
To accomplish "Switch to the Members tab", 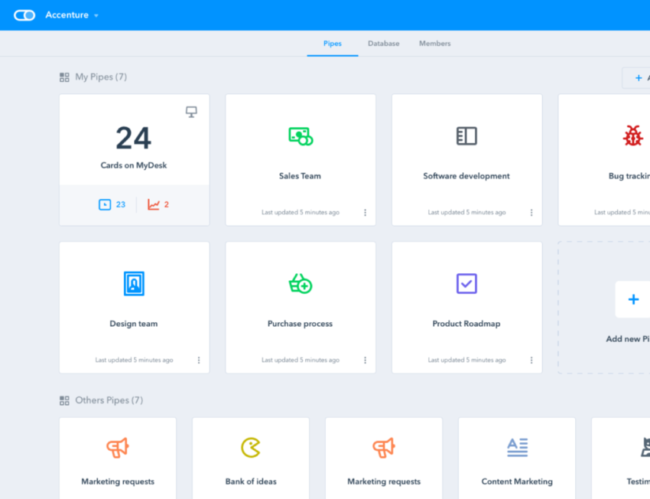I will 434,44.
